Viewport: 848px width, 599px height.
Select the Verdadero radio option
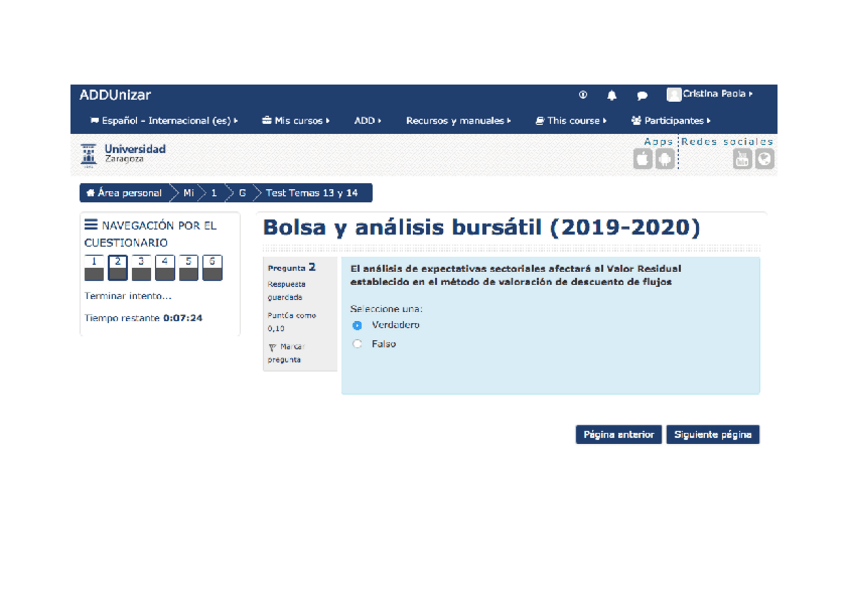[x=357, y=325]
